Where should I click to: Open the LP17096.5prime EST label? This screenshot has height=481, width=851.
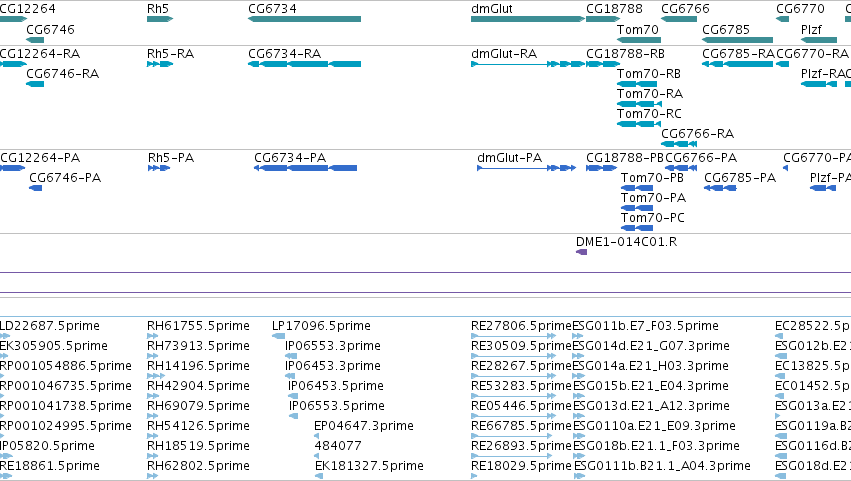(x=321, y=326)
